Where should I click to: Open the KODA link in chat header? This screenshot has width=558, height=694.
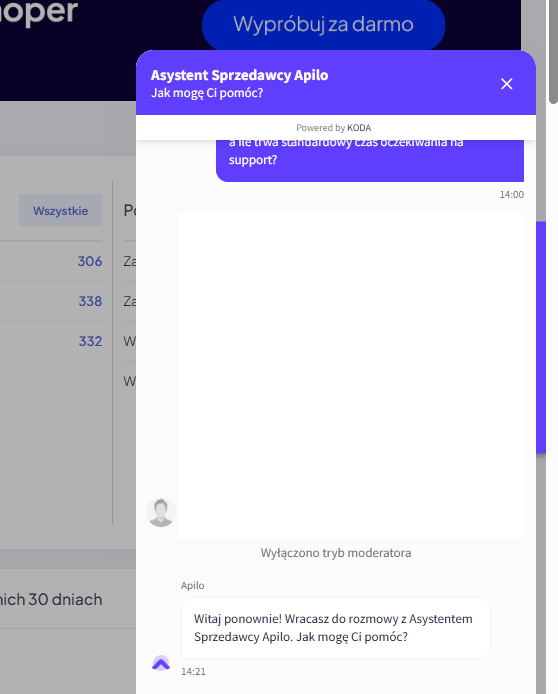(359, 128)
